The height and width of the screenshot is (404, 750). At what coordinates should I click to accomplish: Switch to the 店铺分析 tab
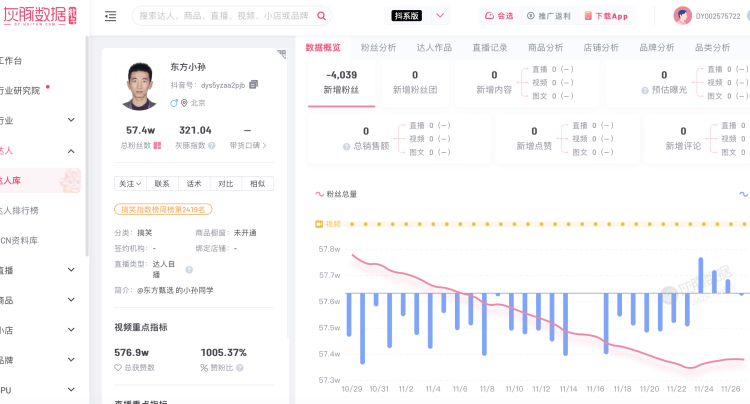[x=601, y=47]
